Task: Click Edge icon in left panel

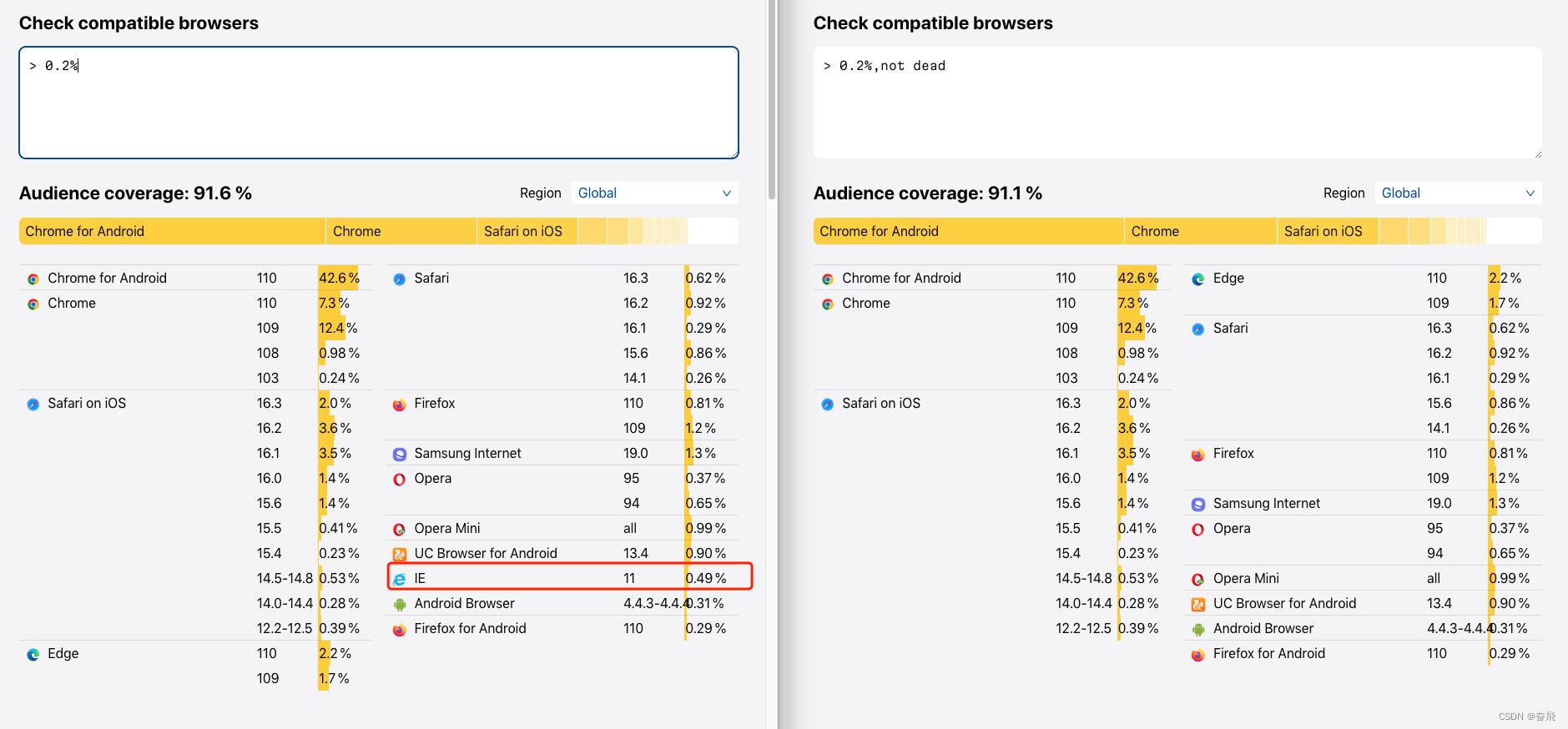Action: point(33,655)
